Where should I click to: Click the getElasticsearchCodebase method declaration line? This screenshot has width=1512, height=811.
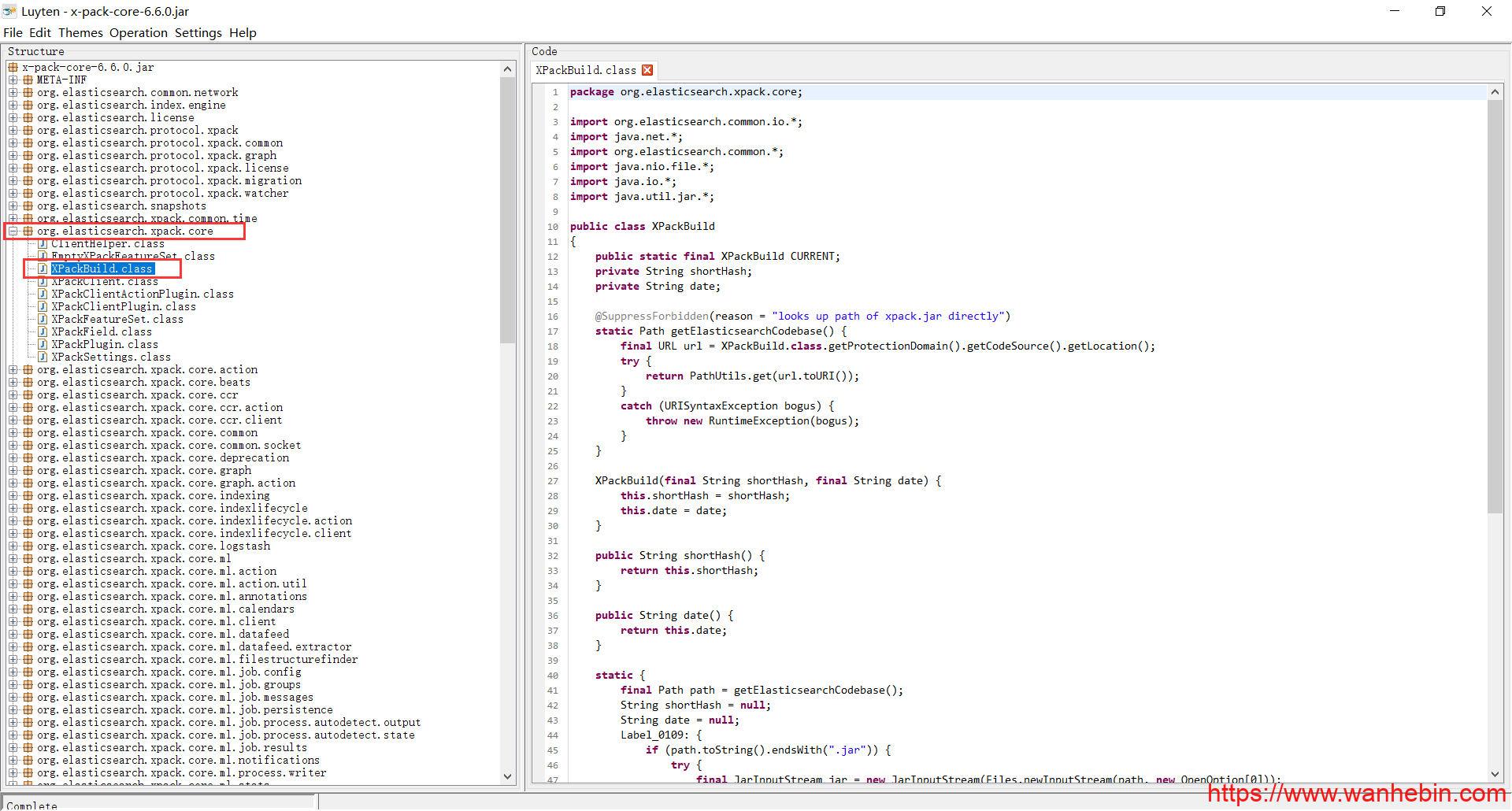721,331
